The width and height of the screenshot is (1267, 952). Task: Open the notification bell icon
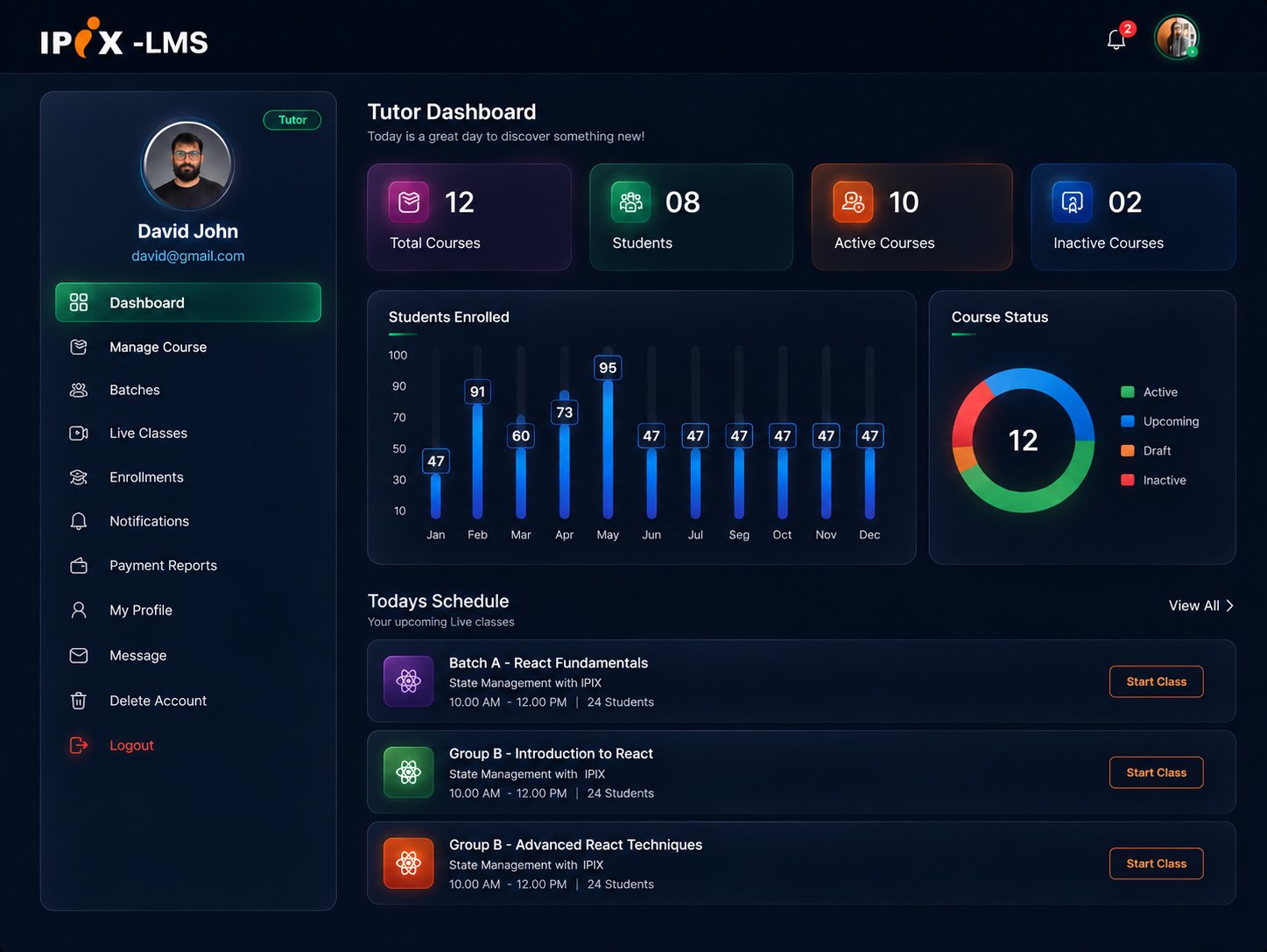tap(1116, 39)
